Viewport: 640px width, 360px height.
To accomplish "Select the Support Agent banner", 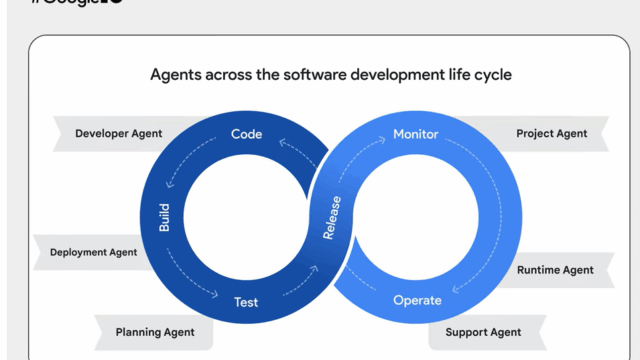I will click(x=483, y=332).
